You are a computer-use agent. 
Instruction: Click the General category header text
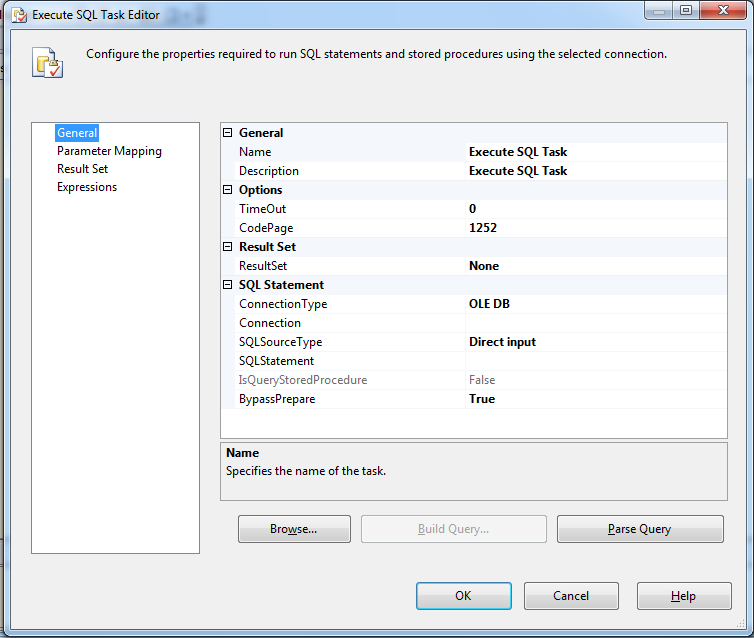261,133
